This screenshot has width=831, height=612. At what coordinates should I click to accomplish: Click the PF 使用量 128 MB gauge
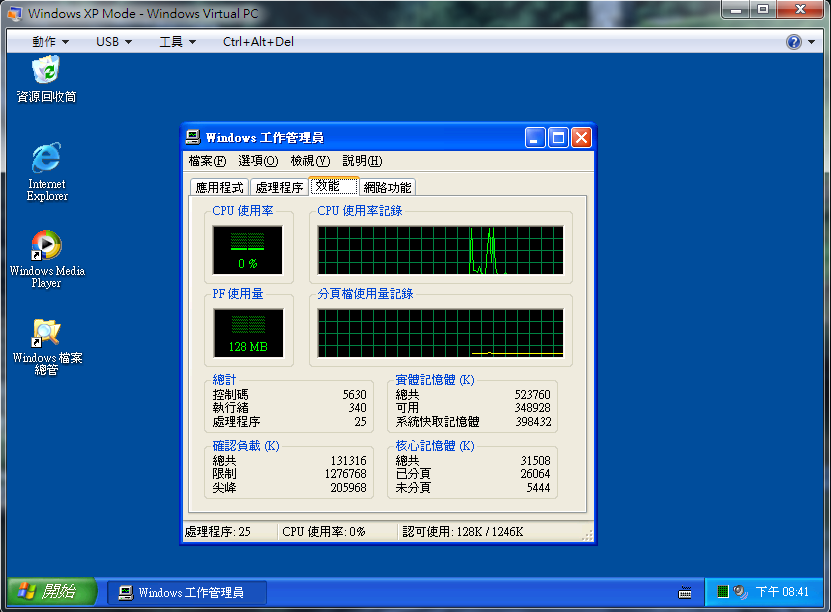coord(248,333)
